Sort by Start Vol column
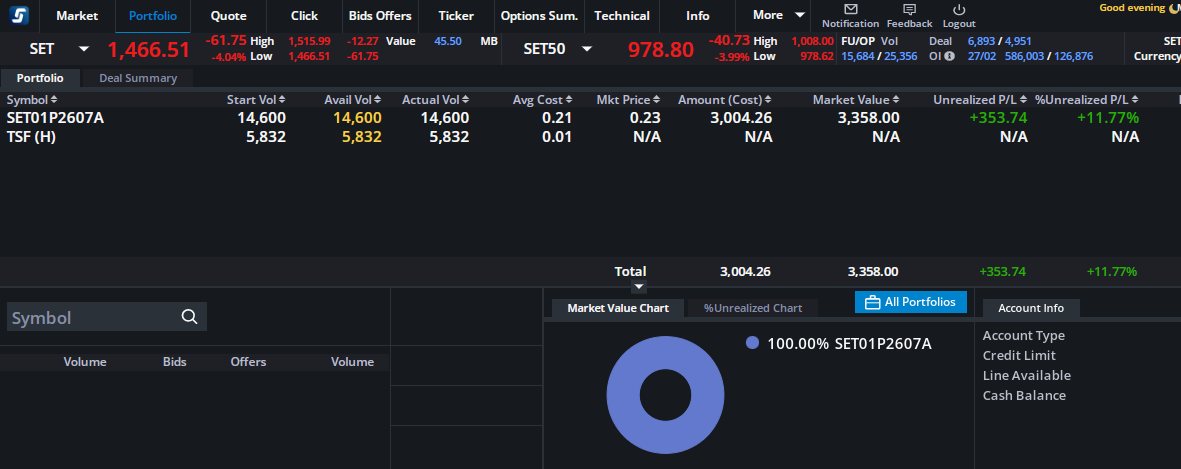The height and width of the screenshot is (469, 1181). [x=257, y=99]
